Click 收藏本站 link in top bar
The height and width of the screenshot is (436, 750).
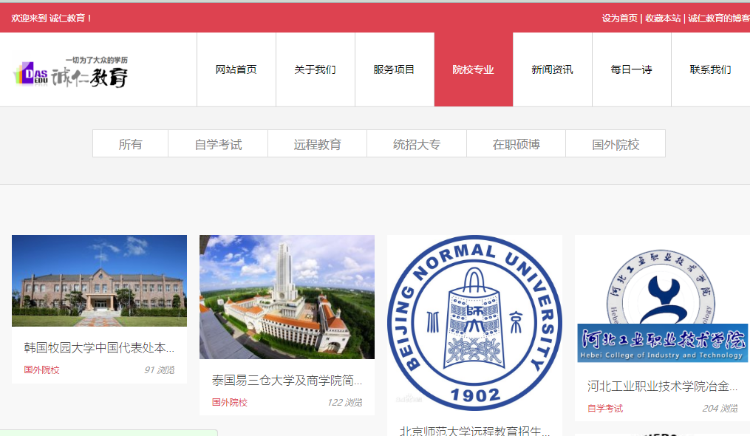coord(662,18)
